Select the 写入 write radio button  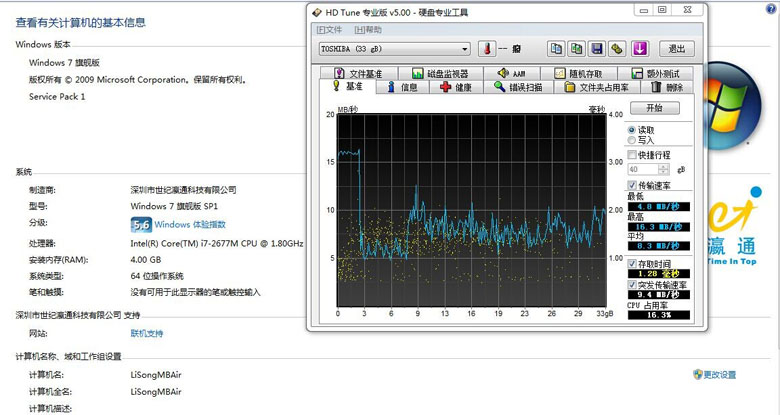(x=632, y=140)
